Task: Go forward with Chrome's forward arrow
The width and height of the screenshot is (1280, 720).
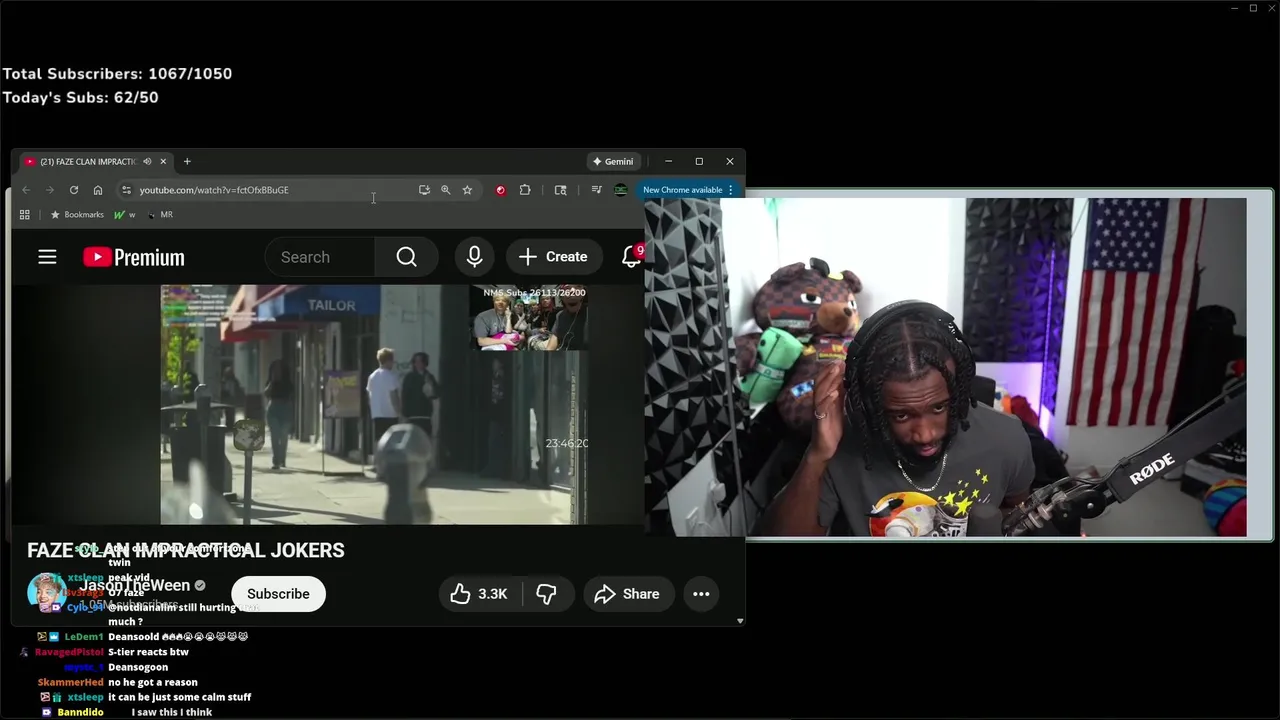Action: pos(49,190)
